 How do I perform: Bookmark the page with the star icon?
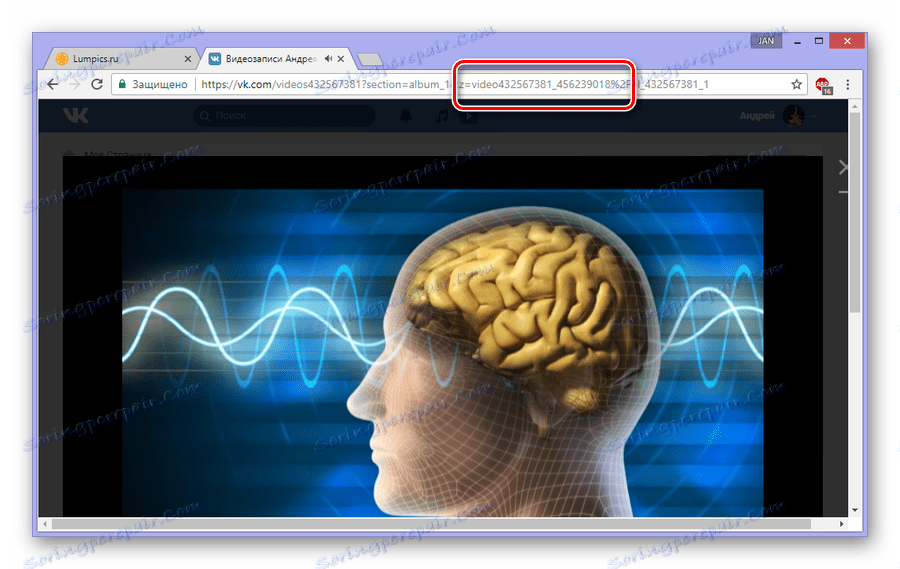coord(796,84)
